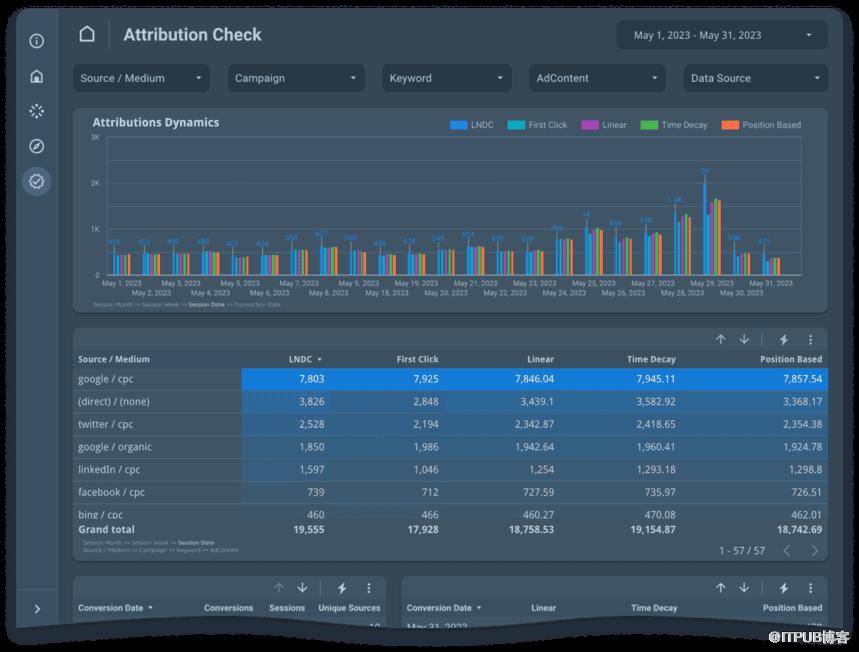Sort the table by LNDC column header
The width and height of the screenshot is (859, 652).
pos(304,359)
